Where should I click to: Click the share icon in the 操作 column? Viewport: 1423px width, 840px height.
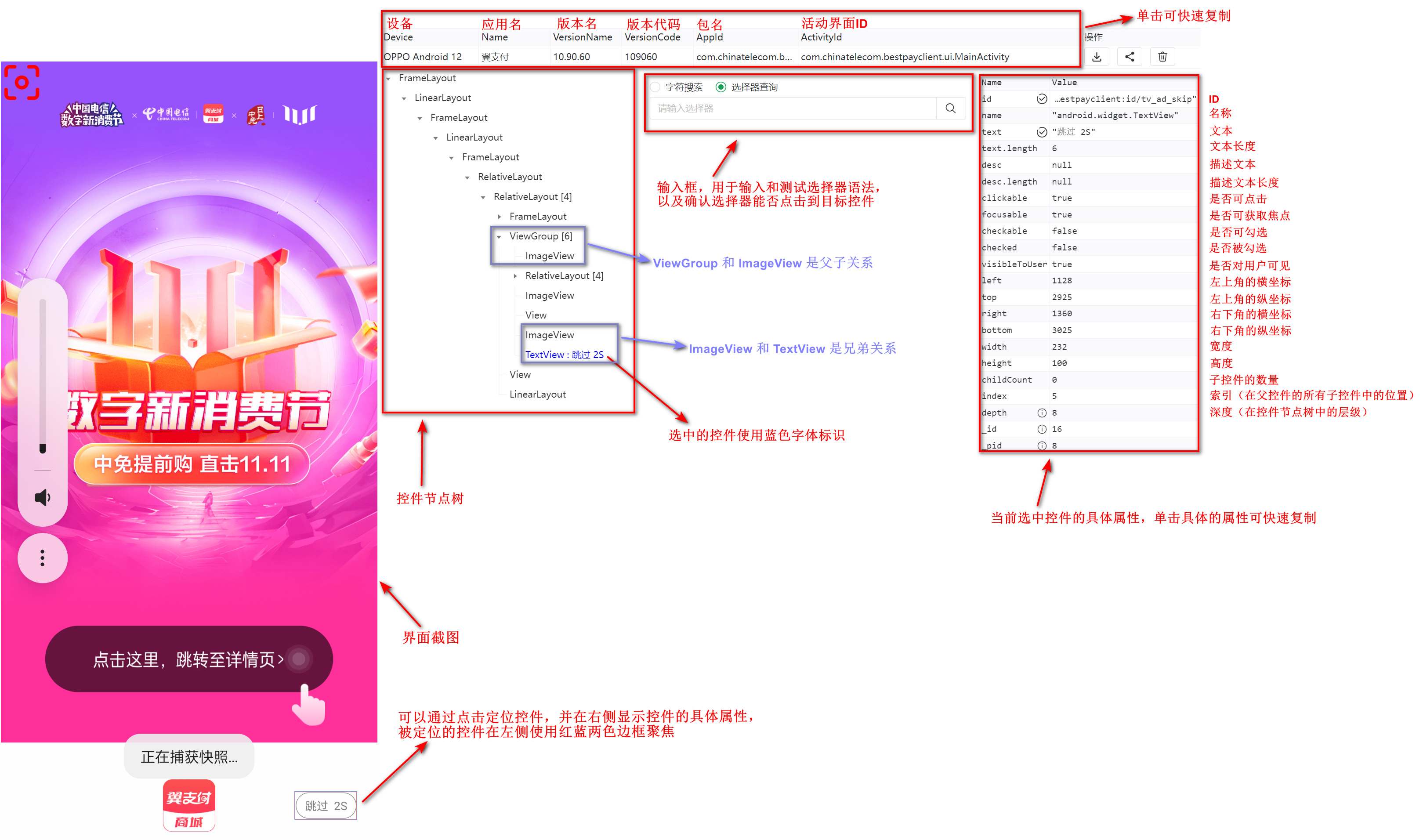click(x=1130, y=56)
